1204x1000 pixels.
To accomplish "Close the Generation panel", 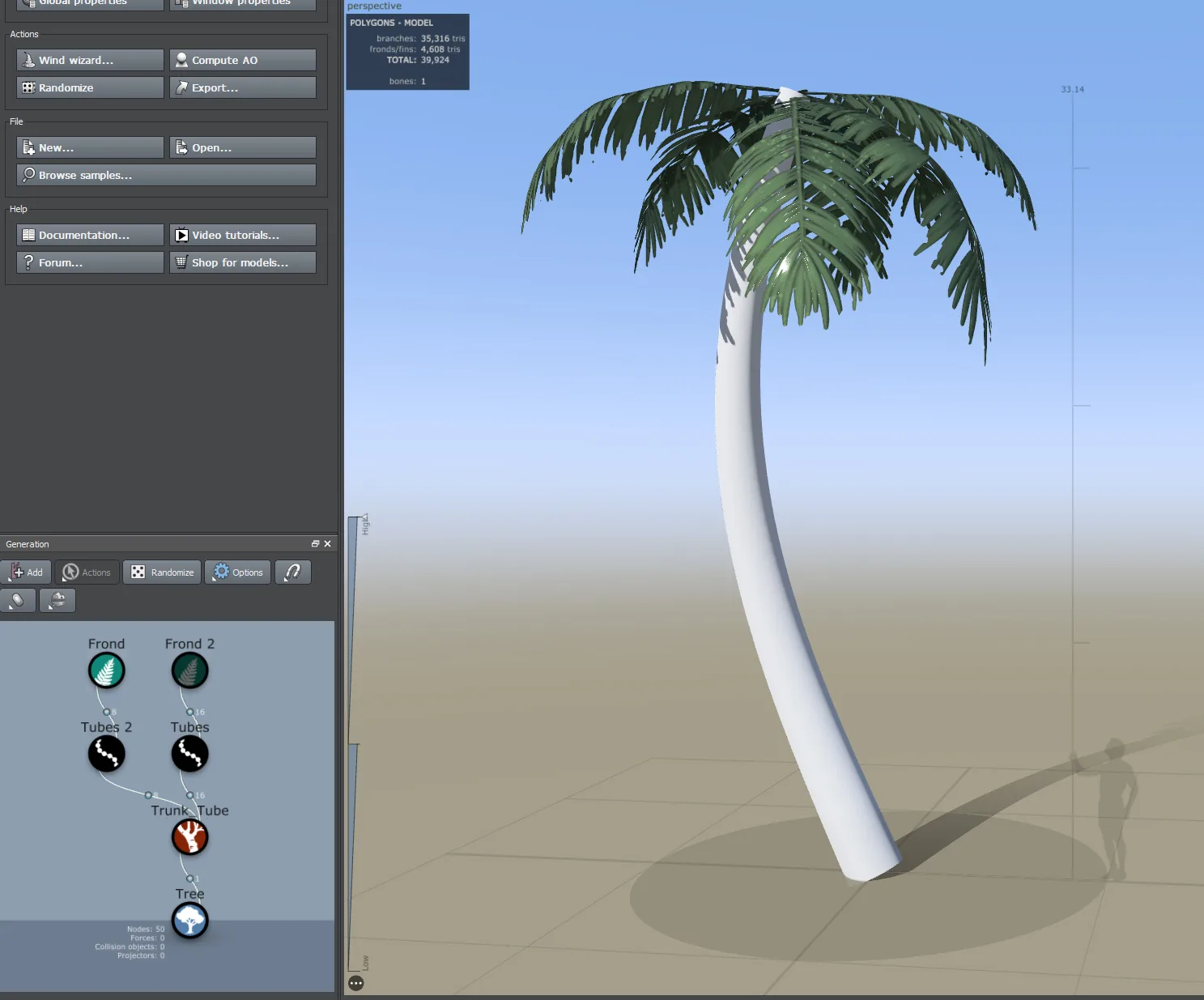I will 327,544.
